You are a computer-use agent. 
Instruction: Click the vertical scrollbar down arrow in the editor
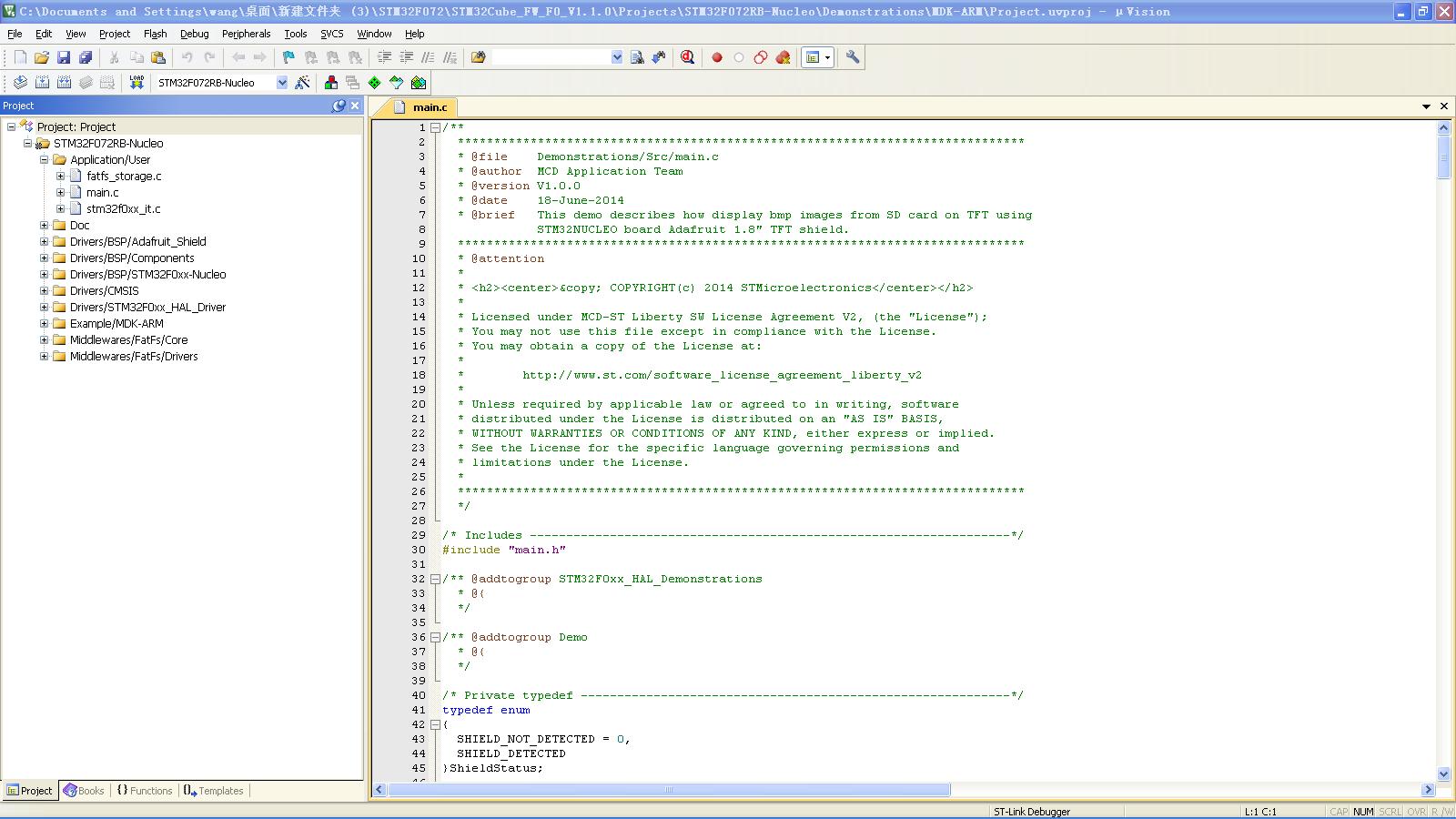tap(1443, 773)
